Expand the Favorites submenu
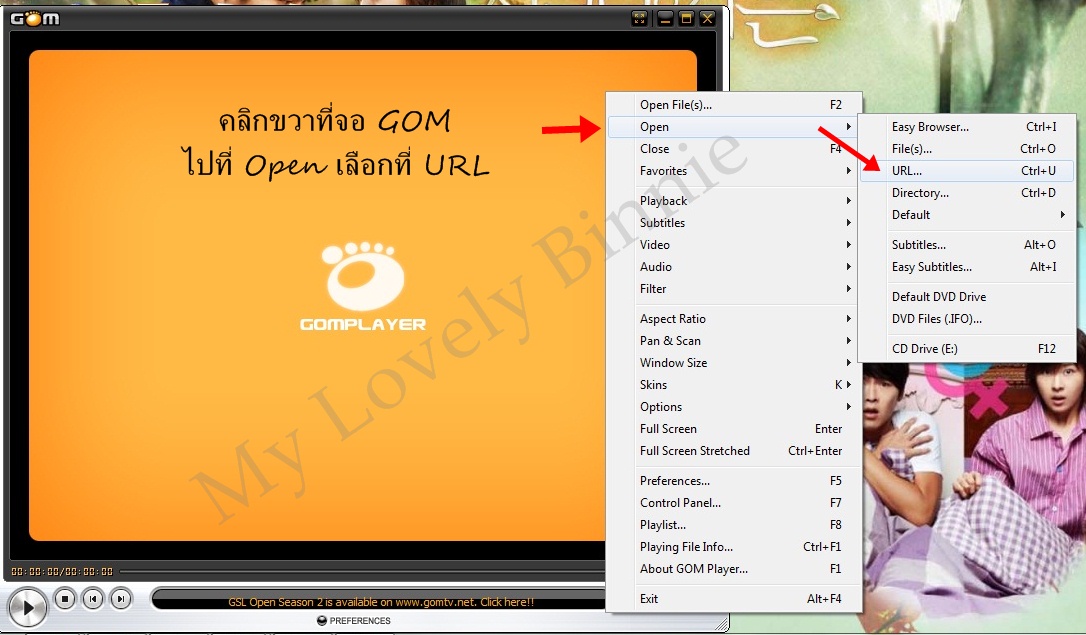Screen dimensions: 1086x635 (734, 171)
